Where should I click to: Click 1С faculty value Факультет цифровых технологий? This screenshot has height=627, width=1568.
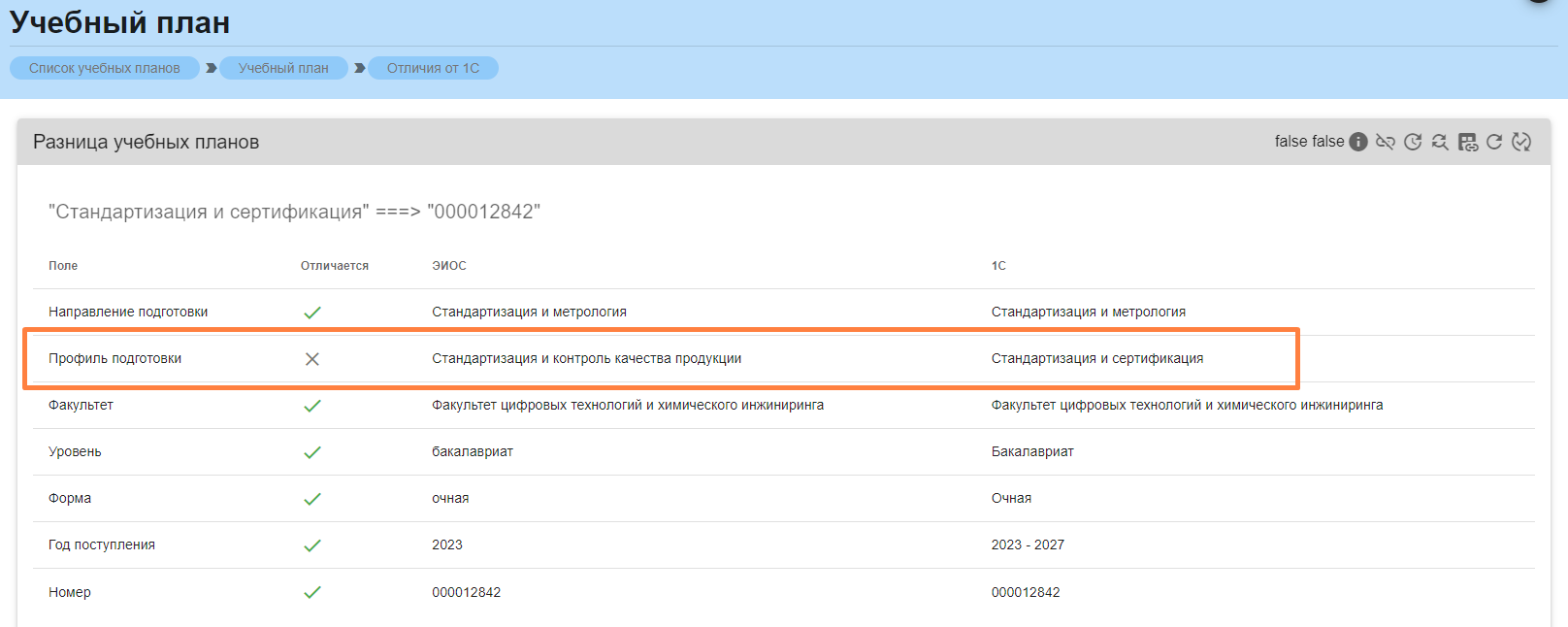(x=1188, y=405)
